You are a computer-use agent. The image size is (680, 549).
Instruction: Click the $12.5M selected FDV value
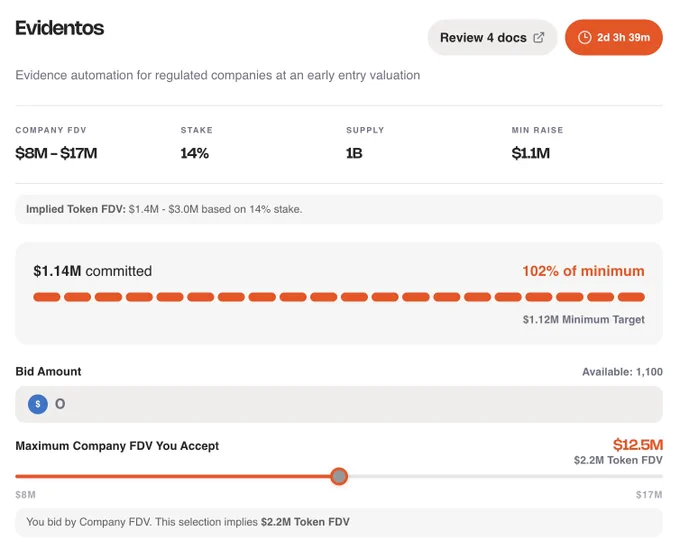coord(638,444)
